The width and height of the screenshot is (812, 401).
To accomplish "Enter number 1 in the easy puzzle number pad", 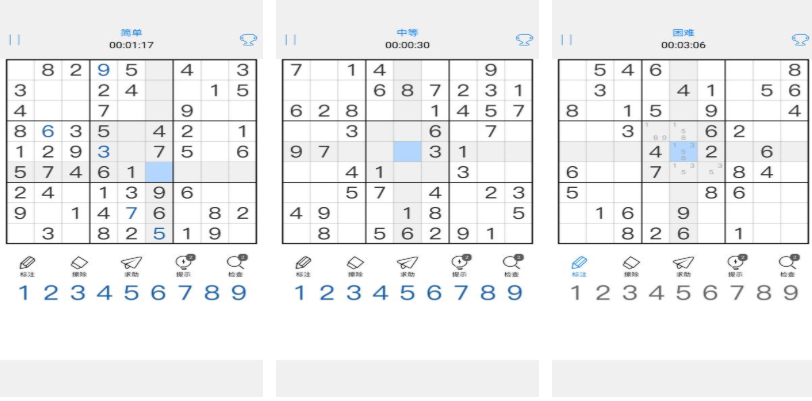I will [24, 293].
